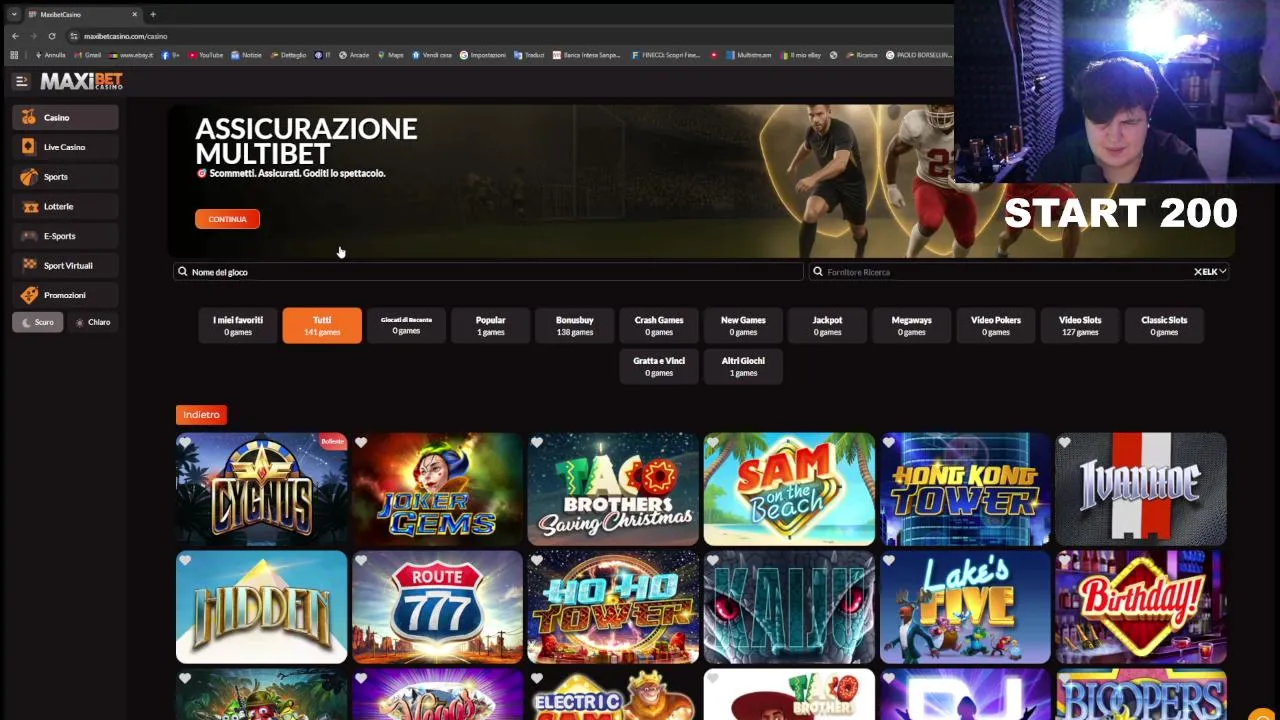1280x720 pixels.
Task: Open Lotterie in the sidebar
Action: click(66, 206)
